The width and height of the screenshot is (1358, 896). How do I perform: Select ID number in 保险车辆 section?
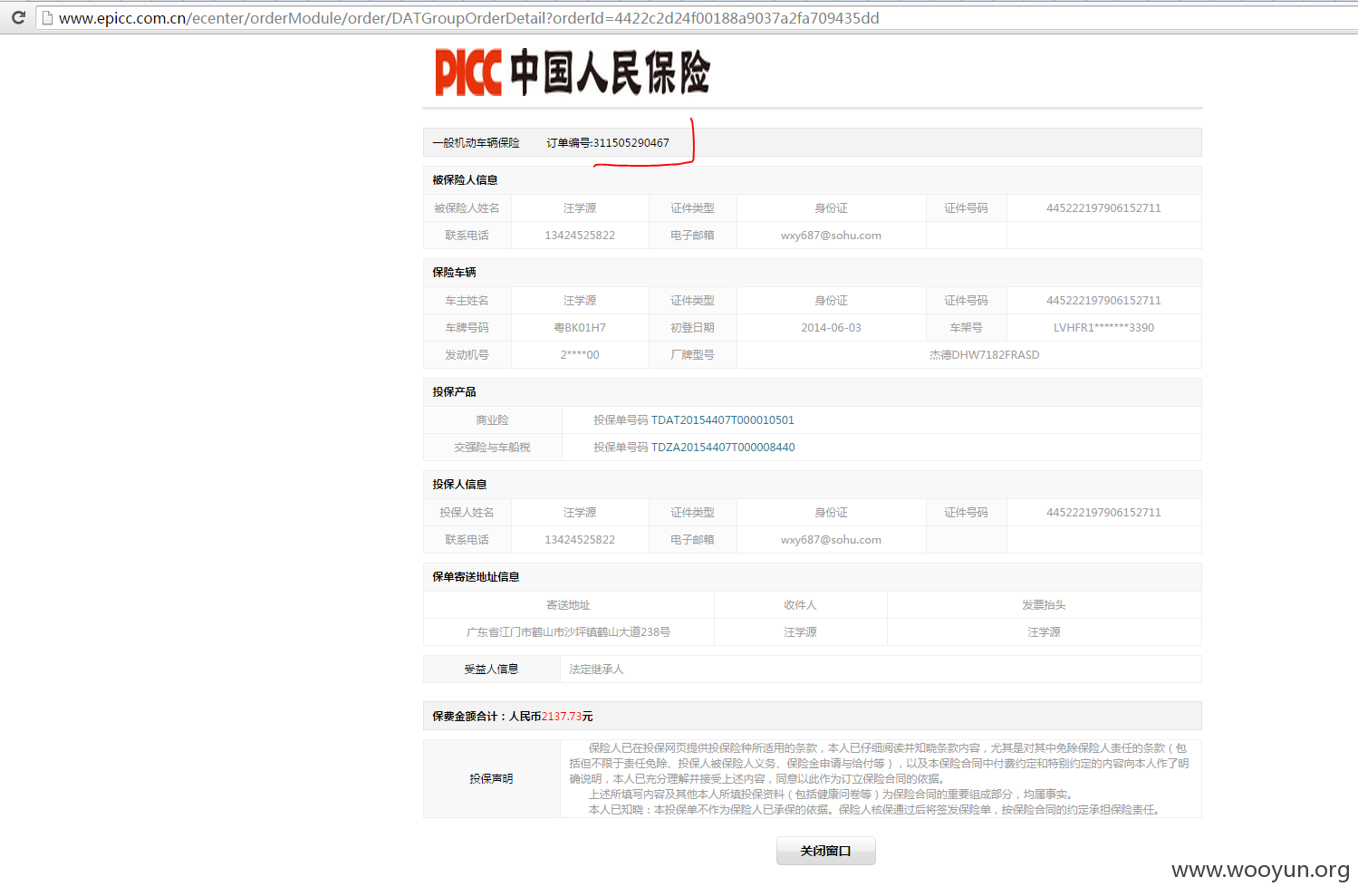coord(1103,301)
